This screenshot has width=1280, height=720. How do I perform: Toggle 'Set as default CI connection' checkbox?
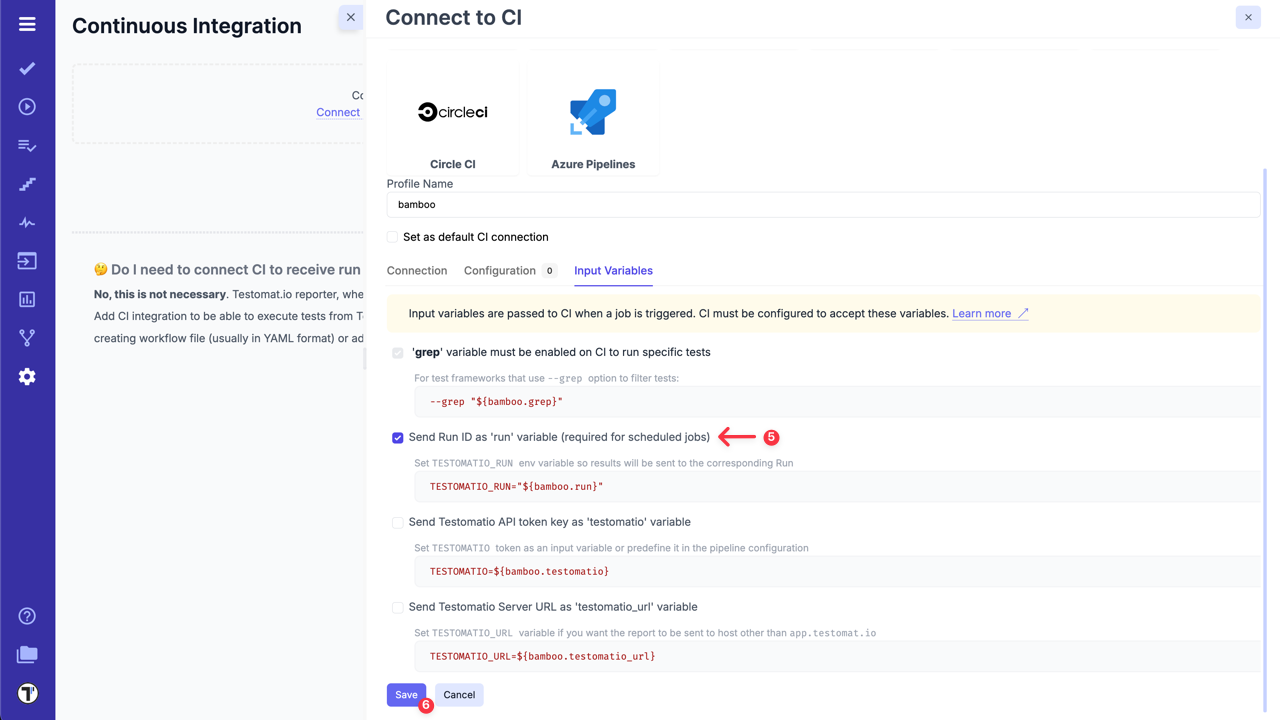click(393, 237)
